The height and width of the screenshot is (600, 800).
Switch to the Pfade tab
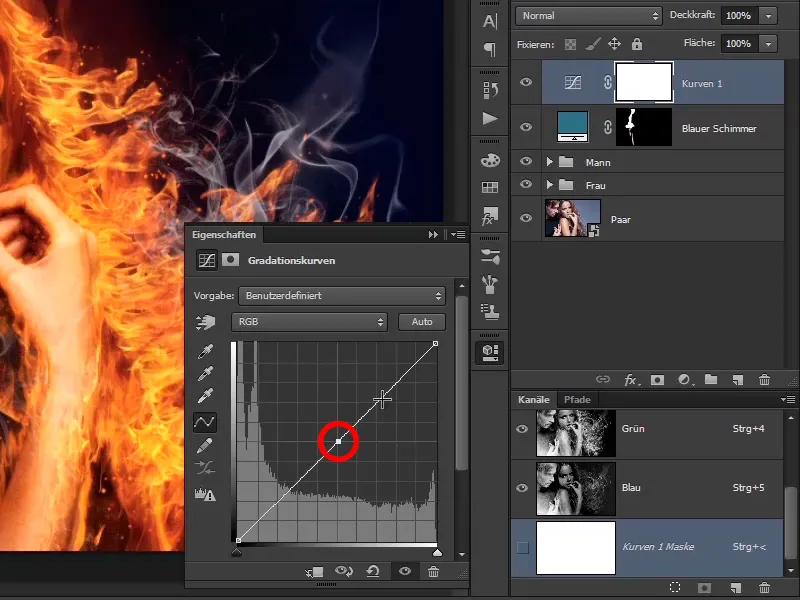tap(577, 399)
